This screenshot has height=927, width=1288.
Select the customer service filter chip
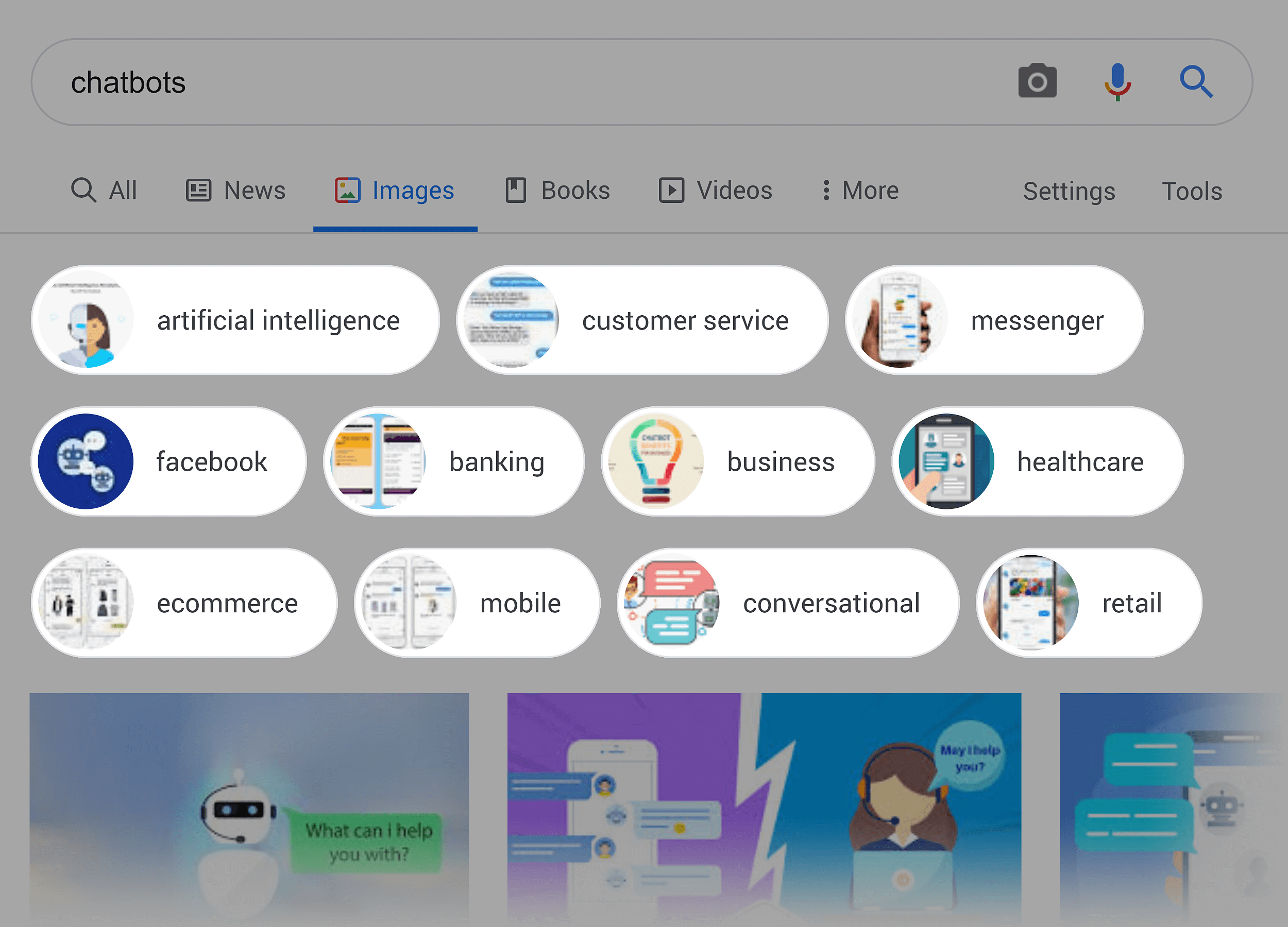pos(642,320)
